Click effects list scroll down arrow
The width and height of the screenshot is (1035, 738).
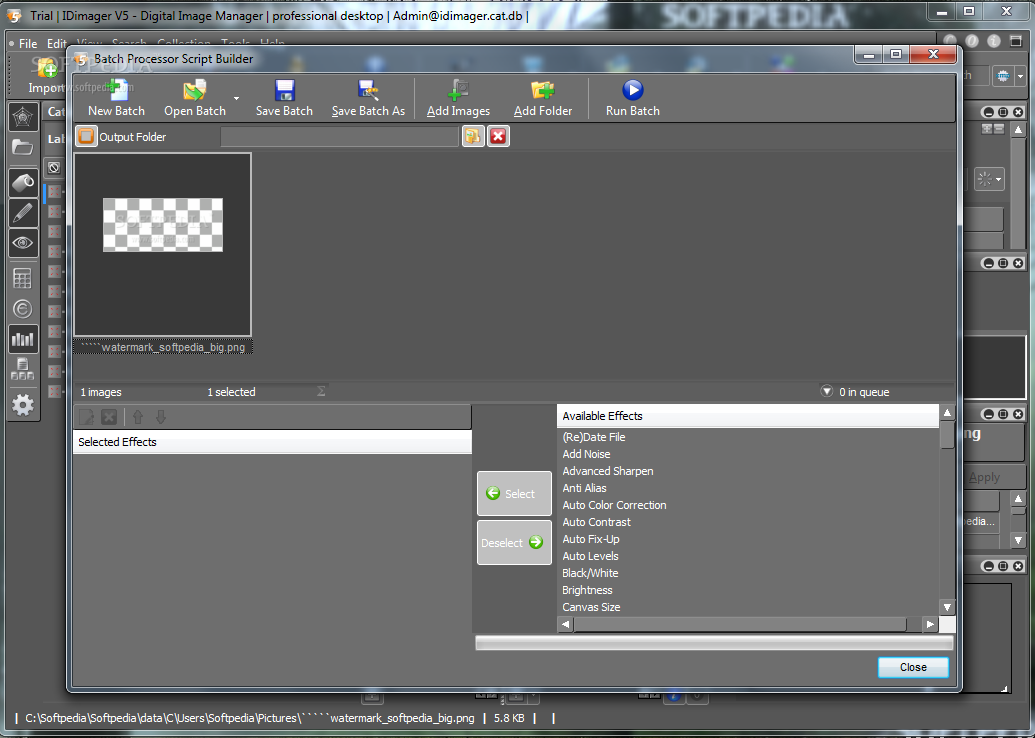click(947, 607)
